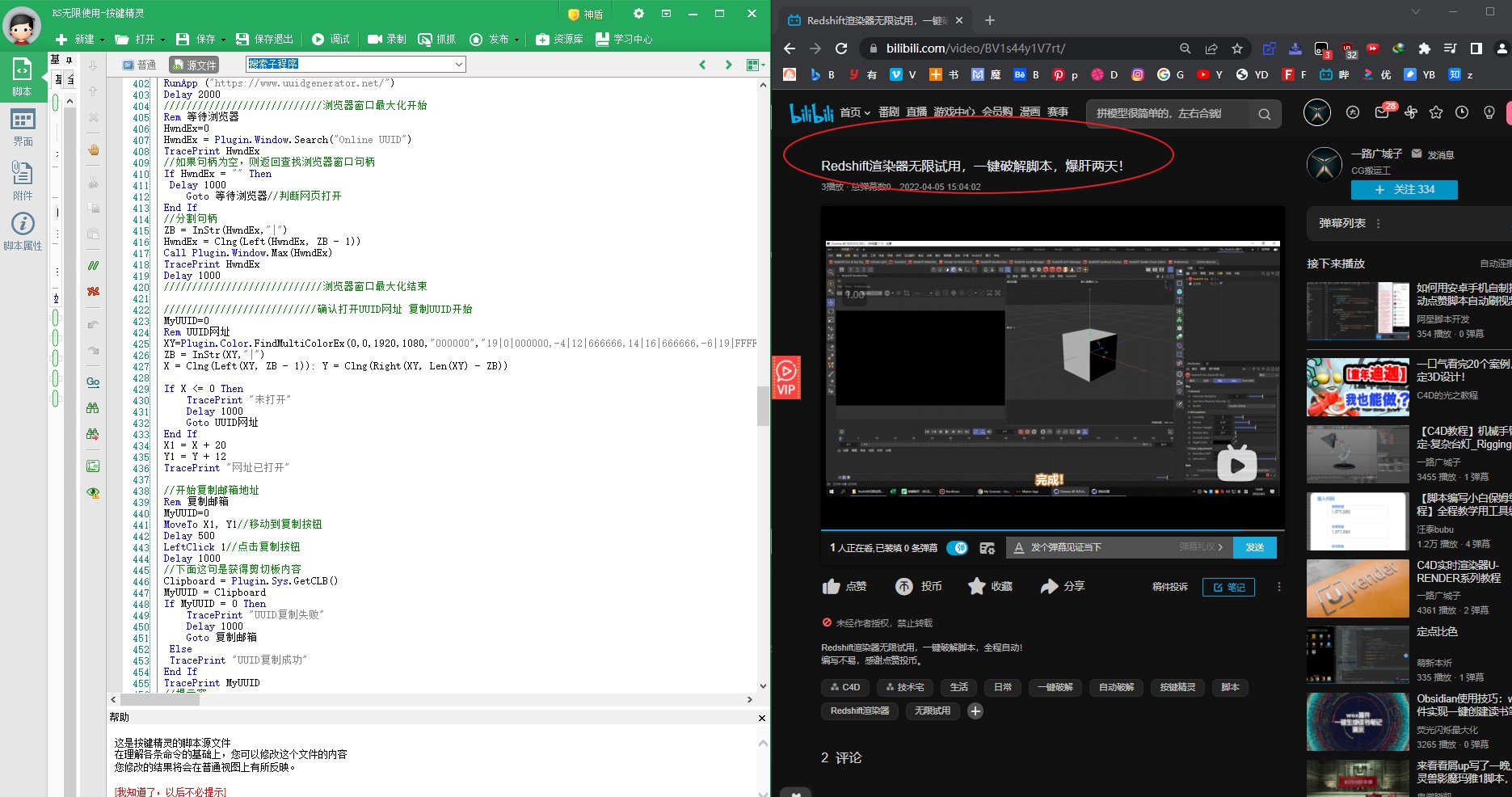Click the 录制 record toolbar button
Screen dimensions: 1512x797
(x=386, y=39)
